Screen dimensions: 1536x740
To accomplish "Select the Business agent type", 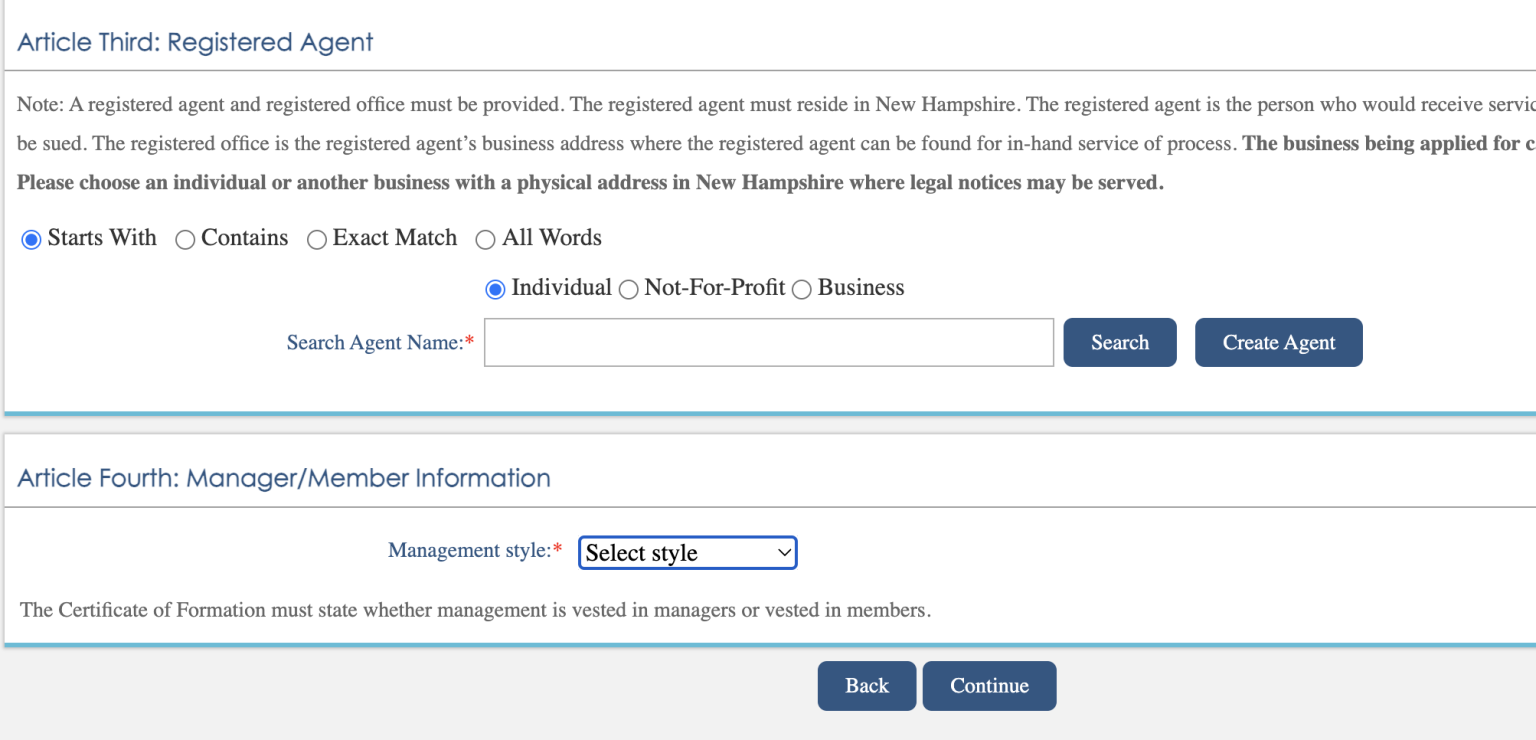I will 802,290.
